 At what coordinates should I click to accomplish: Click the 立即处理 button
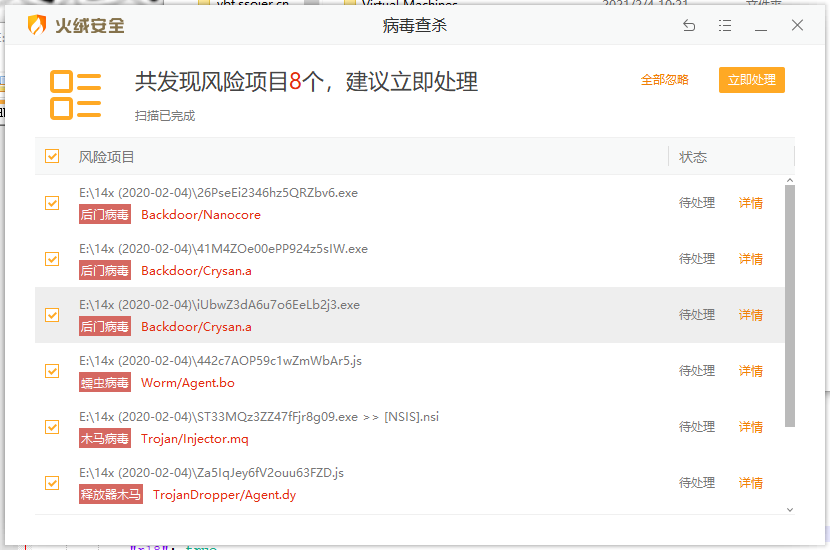click(x=752, y=80)
